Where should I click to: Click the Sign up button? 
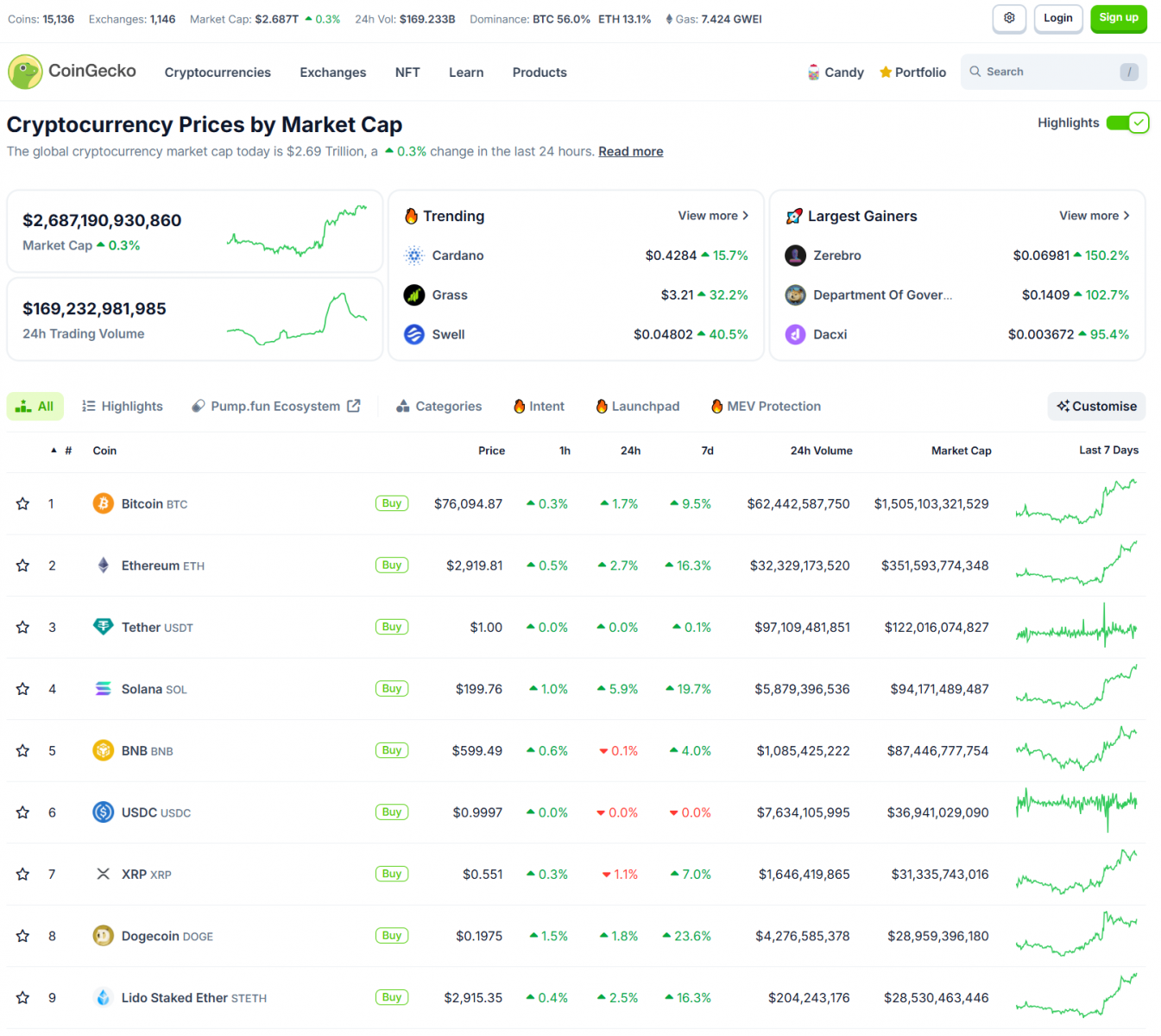pos(1119,18)
